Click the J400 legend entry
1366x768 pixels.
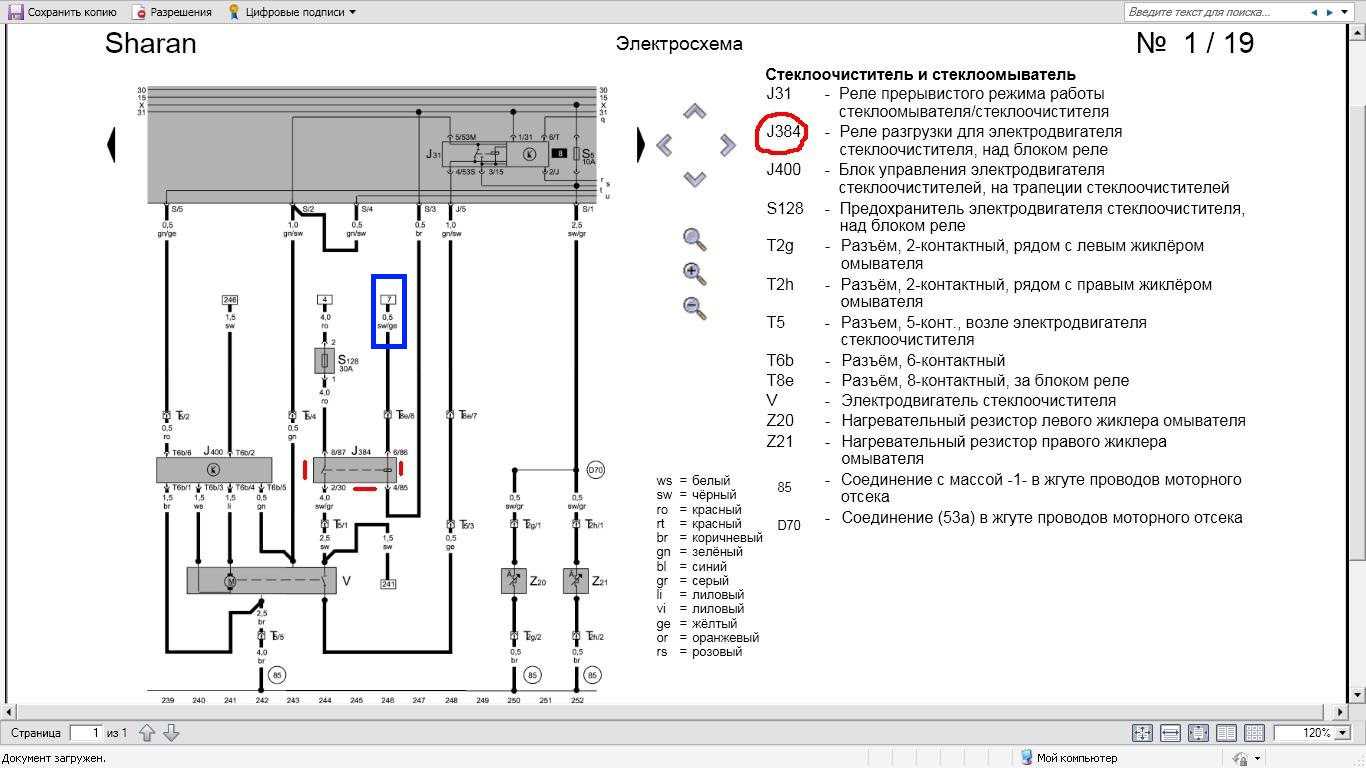[998, 179]
